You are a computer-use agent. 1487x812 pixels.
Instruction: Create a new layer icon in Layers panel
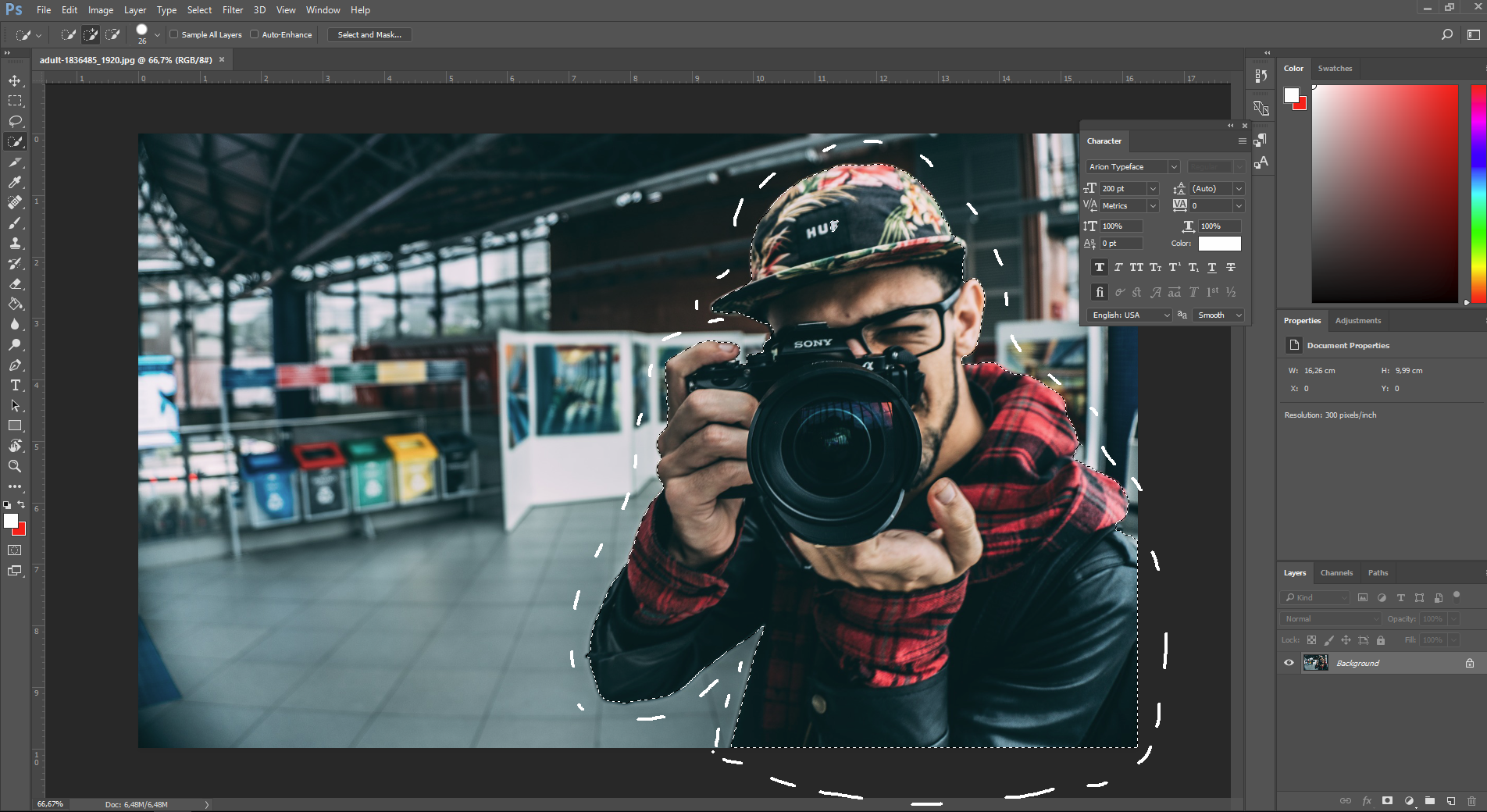tap(1450, 801)
